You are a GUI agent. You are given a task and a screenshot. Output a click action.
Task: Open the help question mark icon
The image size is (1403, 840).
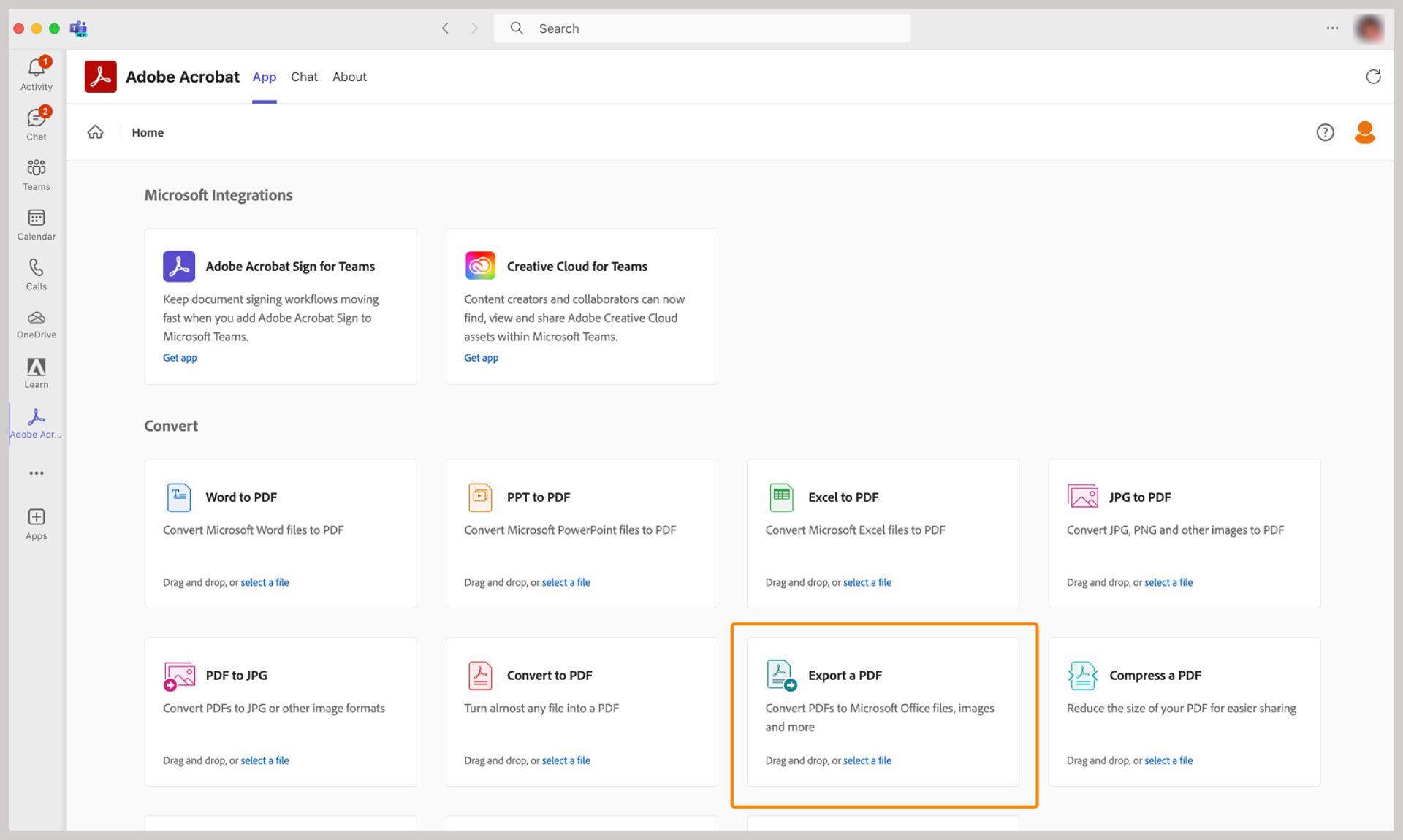[1325, 132]
